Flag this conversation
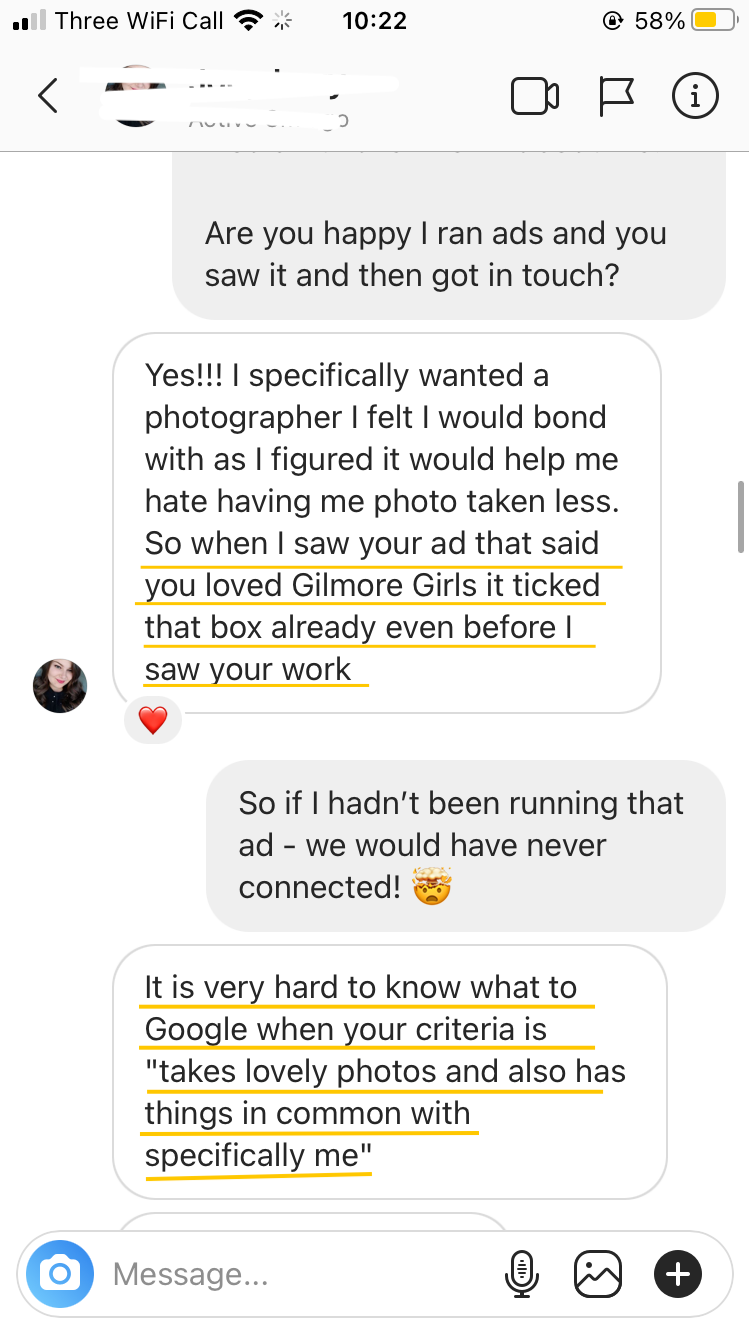The width and height of the screenshot is (749, 1333). click(x=616, y=96)
